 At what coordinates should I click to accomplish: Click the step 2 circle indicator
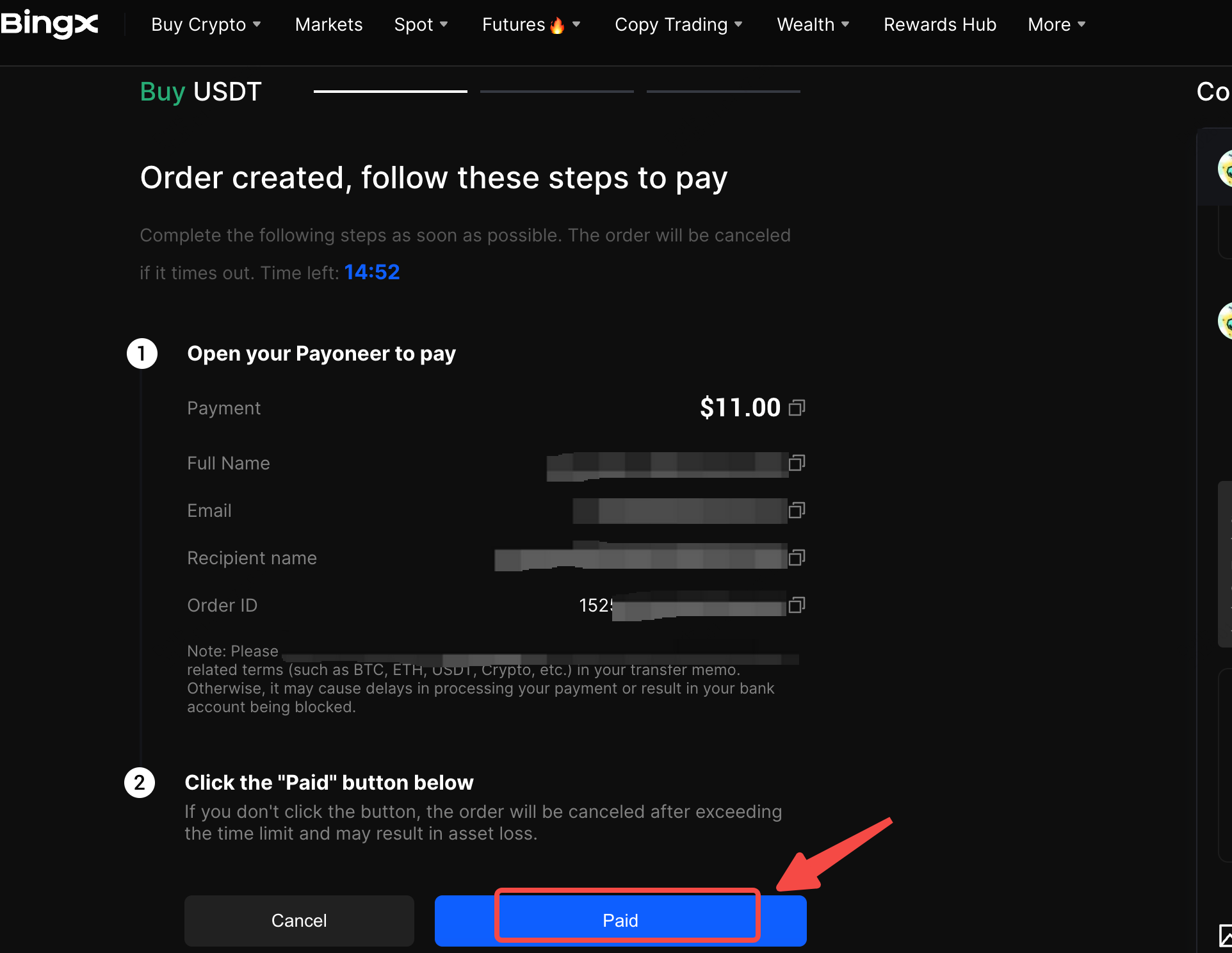tap(140, 783)
